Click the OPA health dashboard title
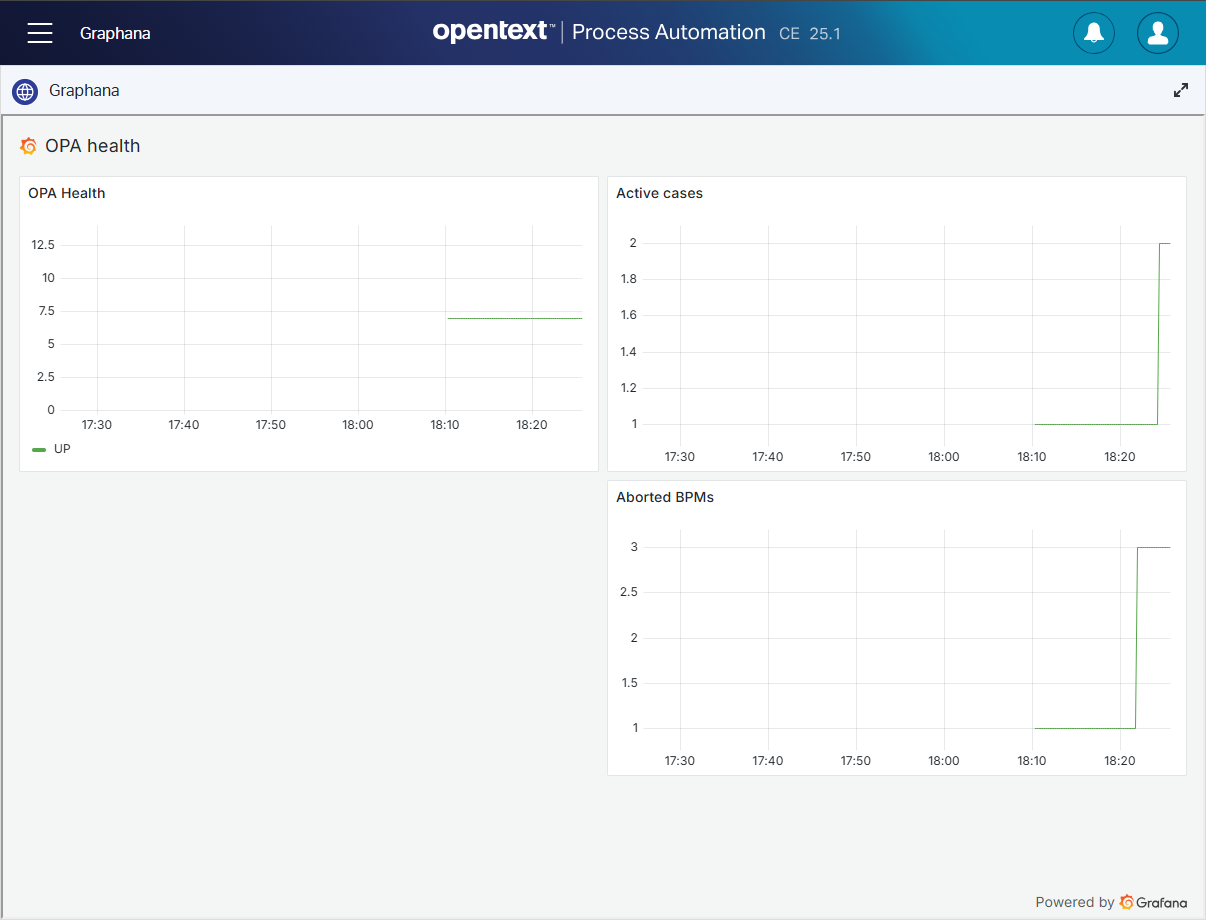This screenshot has width=1206, height=920. tap(91, 146)
